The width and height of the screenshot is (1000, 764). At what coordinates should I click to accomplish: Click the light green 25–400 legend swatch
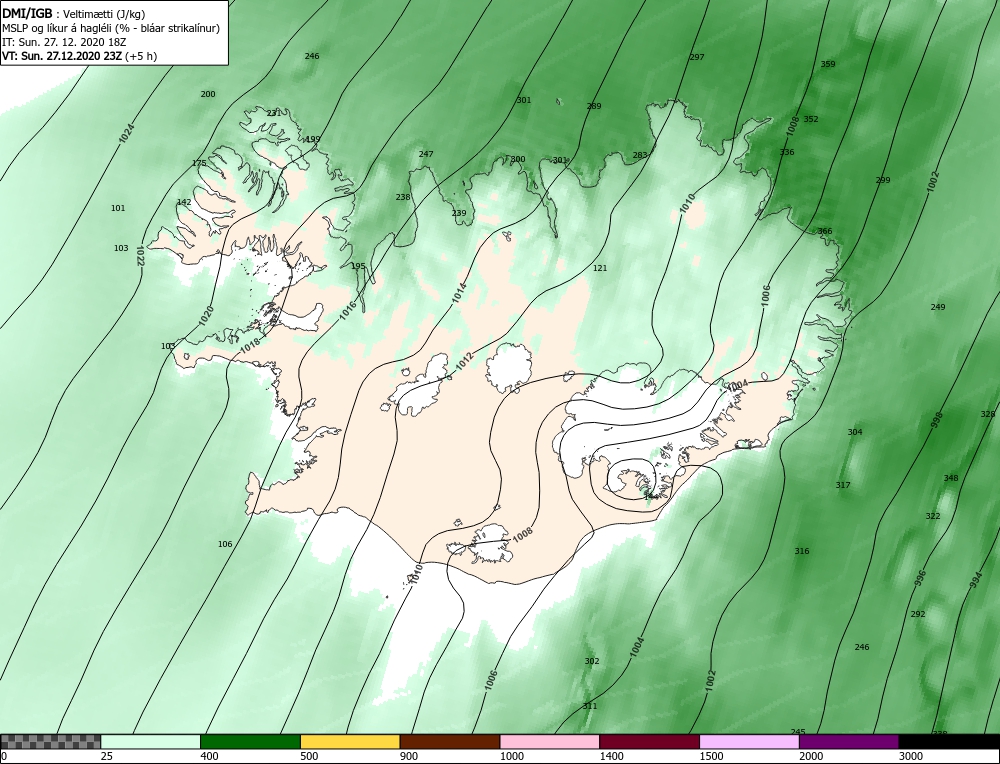point(151,741)
